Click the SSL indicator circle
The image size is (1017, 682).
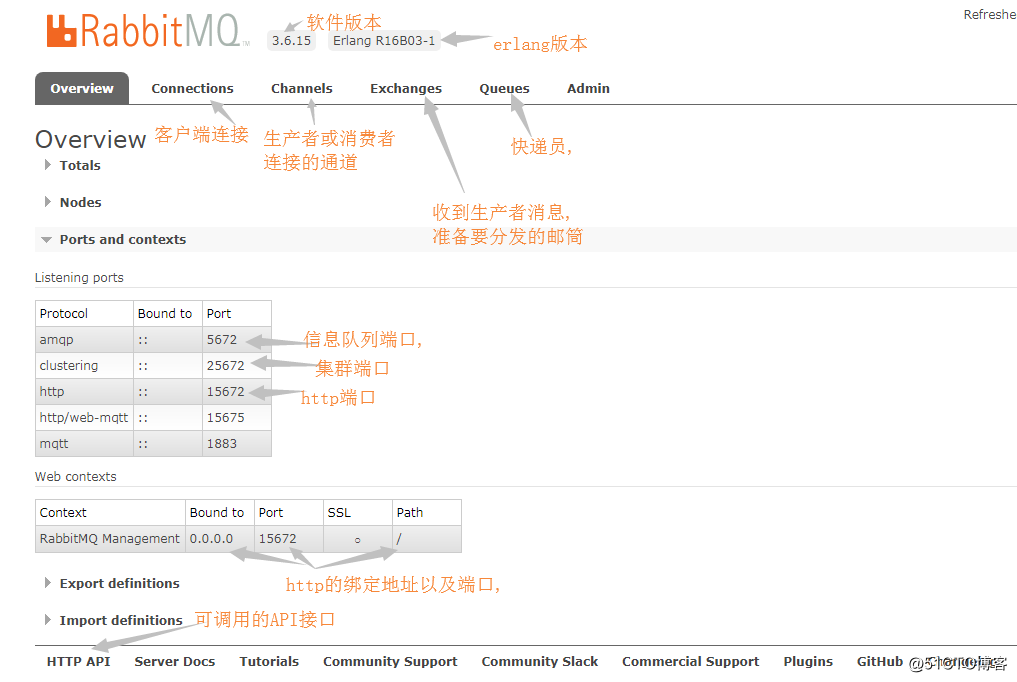click(x=357, y=540)
